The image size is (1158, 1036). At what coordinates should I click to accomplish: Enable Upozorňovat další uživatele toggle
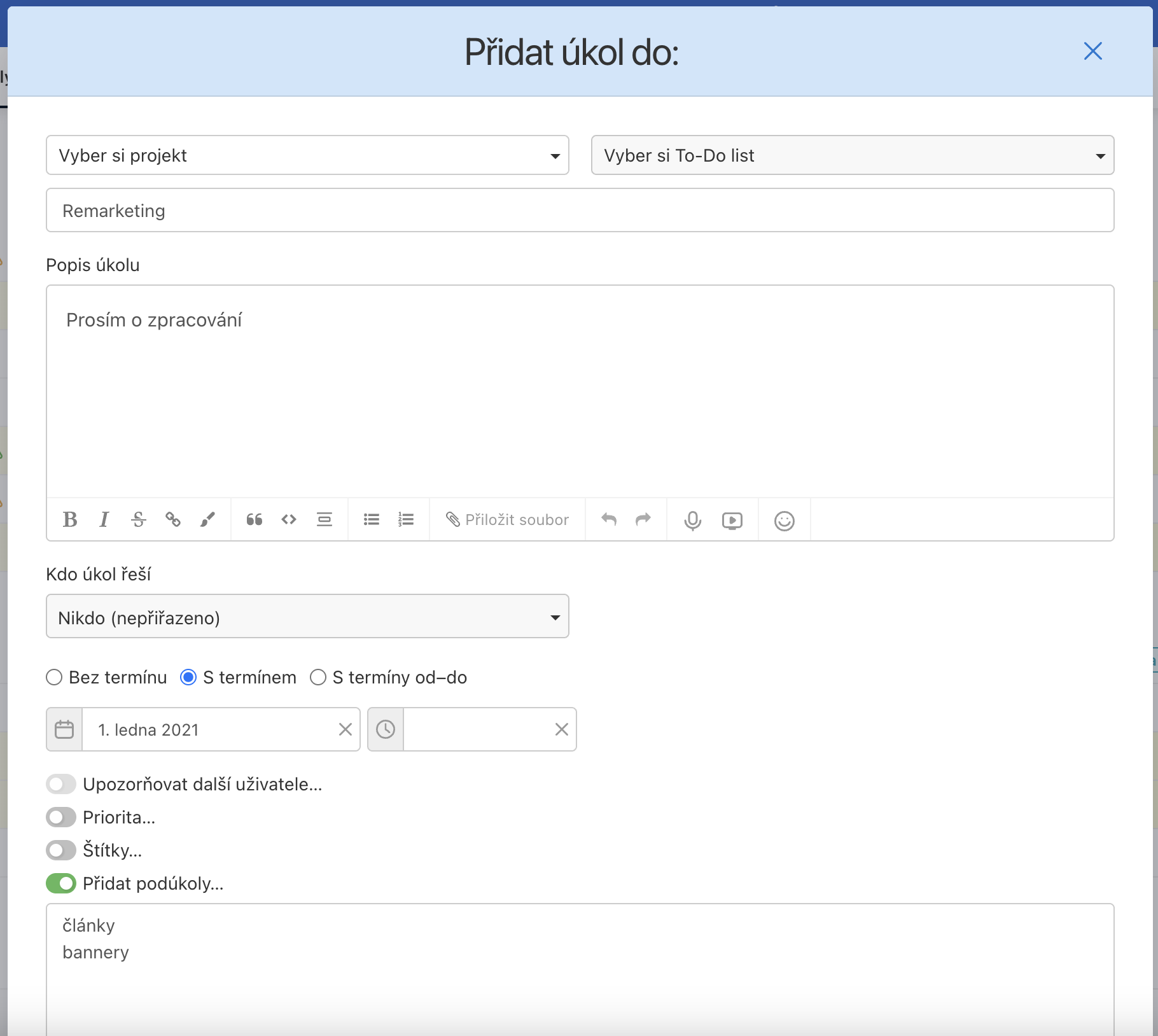coord(61,784)
